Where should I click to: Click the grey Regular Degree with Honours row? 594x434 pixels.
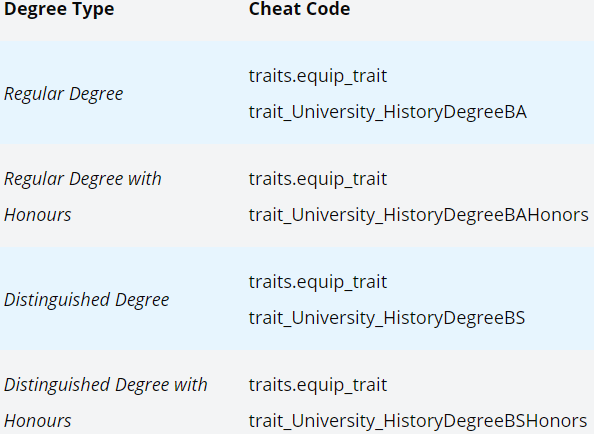[x=297, y=195]
